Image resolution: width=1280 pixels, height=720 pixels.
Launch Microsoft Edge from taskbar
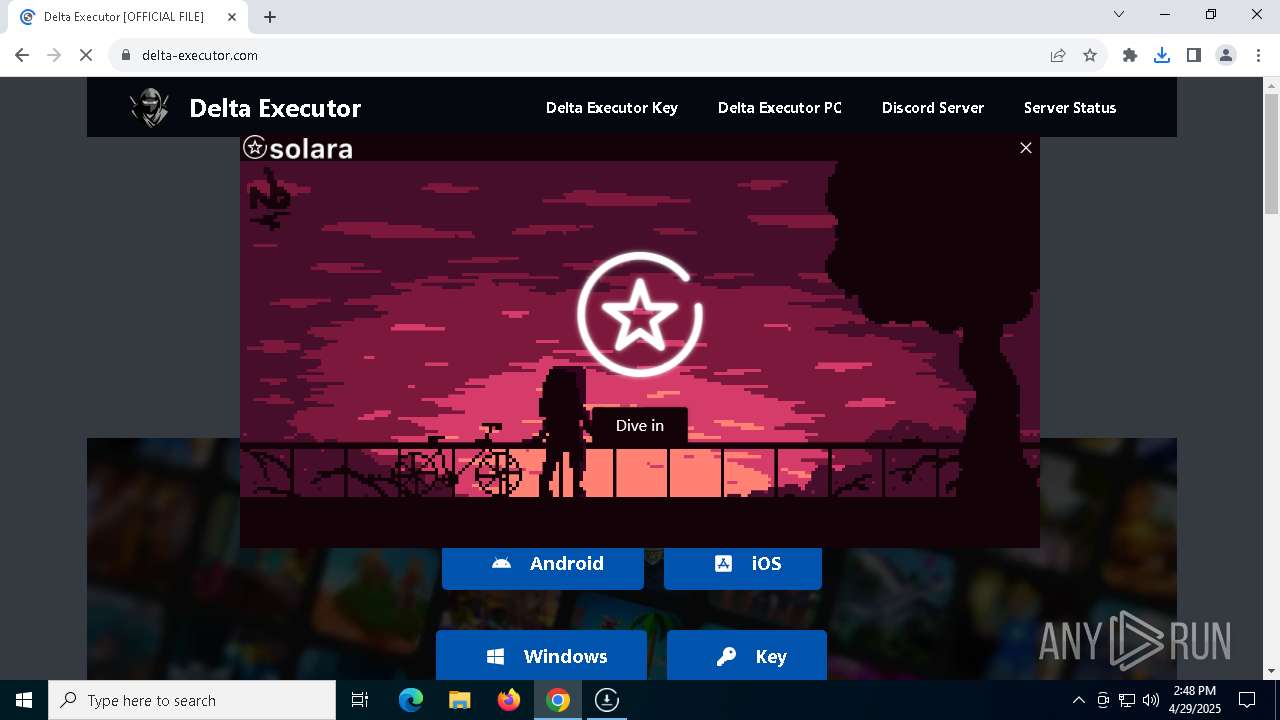[411, 700]
